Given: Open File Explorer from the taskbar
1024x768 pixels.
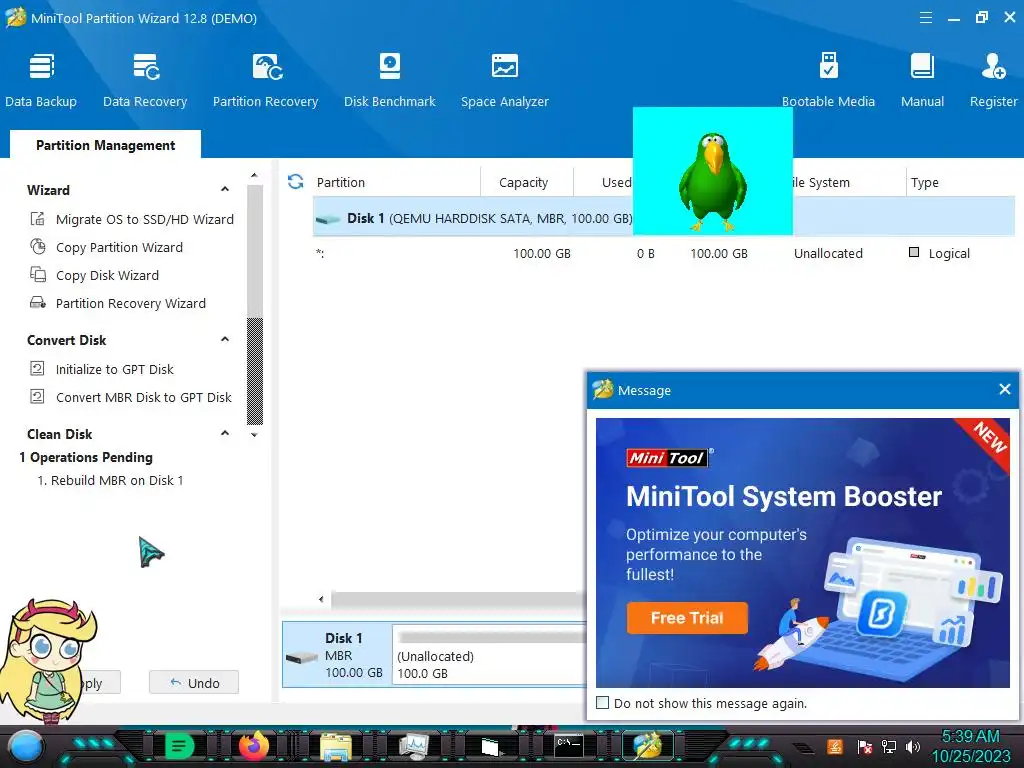Looking at the screenshot, I should coord(336,746).
